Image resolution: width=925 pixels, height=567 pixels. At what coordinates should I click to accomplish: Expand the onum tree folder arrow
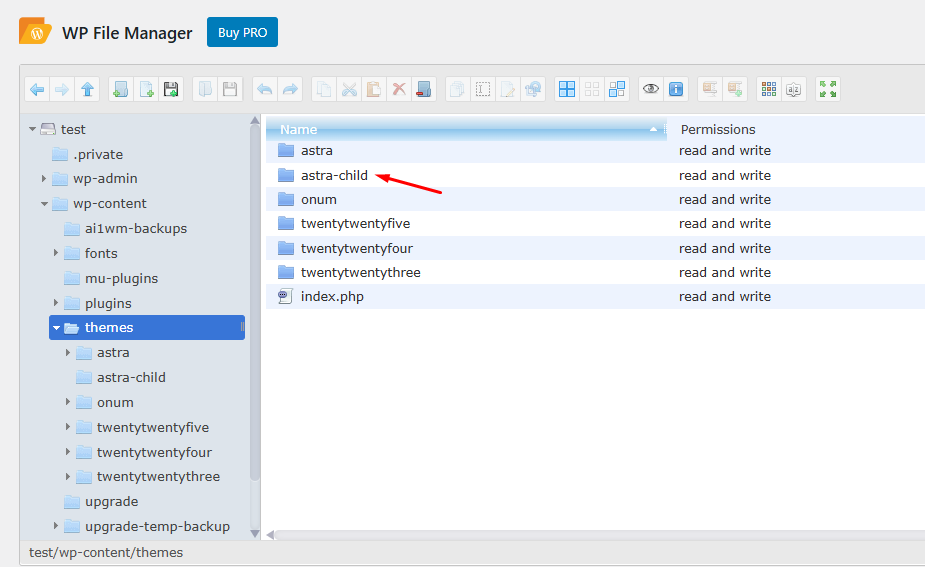(x=68, y=402)
